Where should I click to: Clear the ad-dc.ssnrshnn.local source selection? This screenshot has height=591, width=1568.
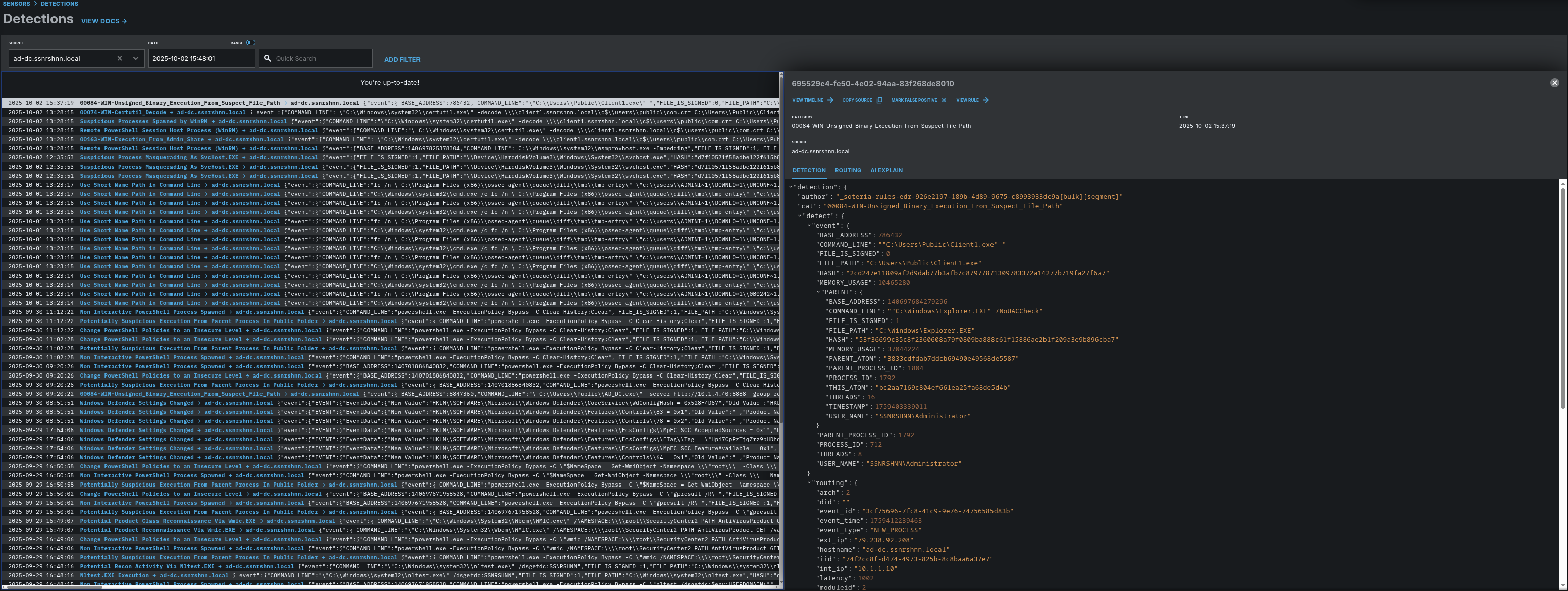click(x=119, y=59)
